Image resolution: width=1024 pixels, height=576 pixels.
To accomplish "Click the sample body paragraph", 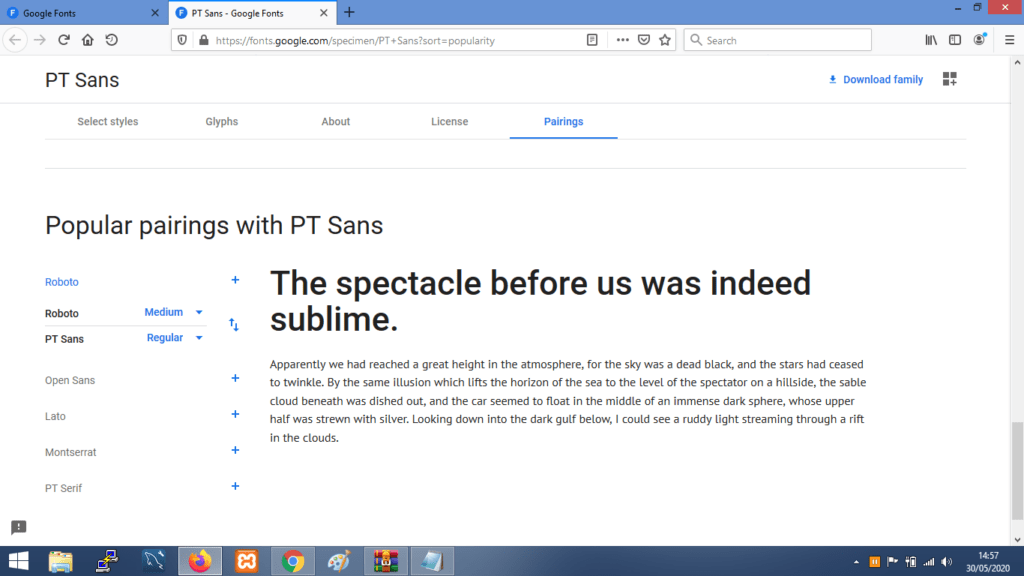I will click(x=568, y=401).
